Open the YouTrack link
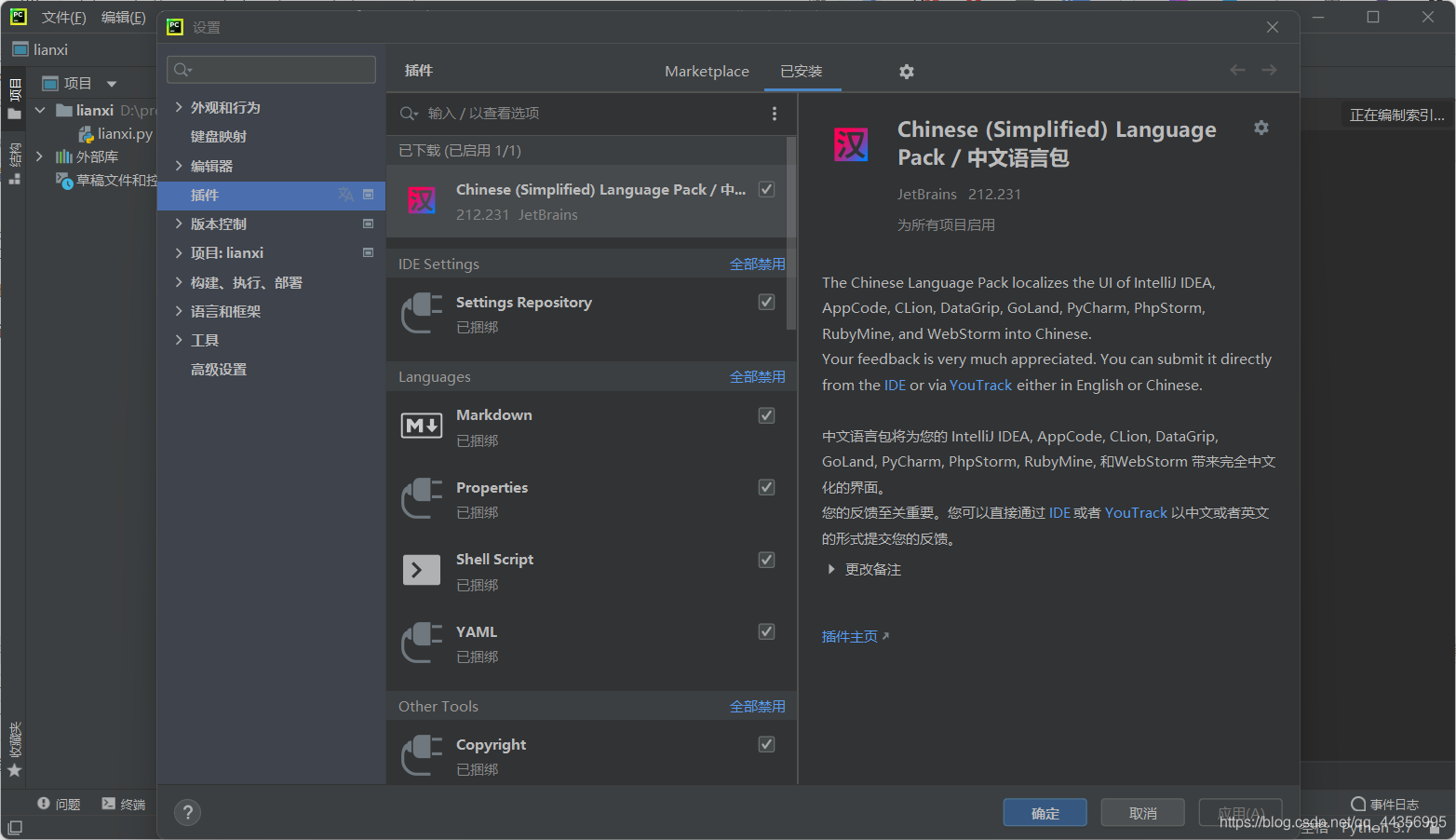The height and width of the screenshot is (840, 1456). coord(981,384)
